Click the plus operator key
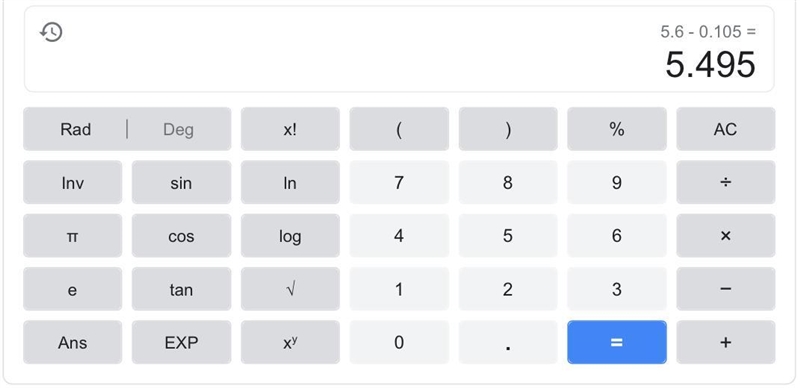800x388 pixels. pyautogui.click(x=726, y=342)
